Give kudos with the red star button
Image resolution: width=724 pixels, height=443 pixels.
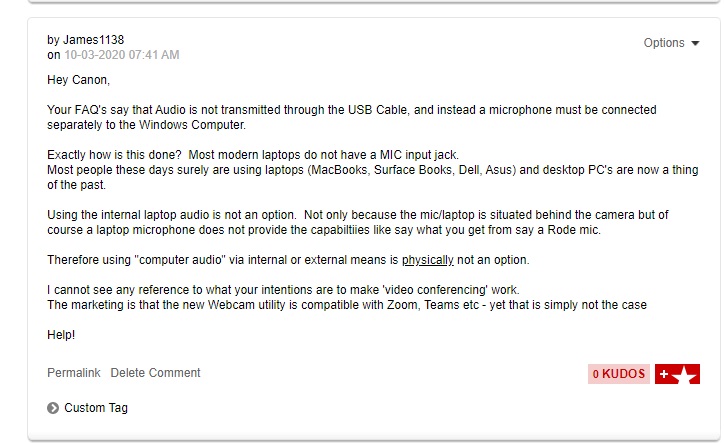(x=677, y=374)
